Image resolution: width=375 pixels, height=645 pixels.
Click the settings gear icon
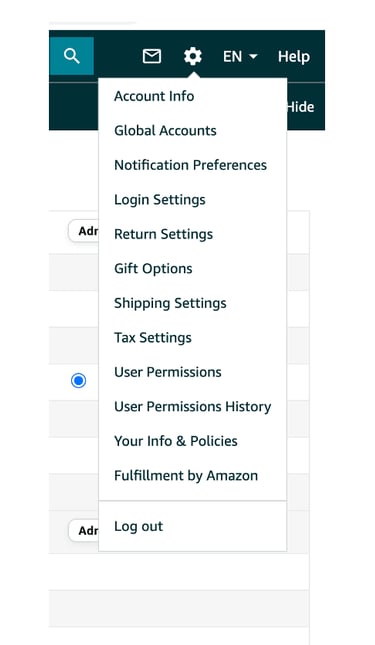point(192,56)
